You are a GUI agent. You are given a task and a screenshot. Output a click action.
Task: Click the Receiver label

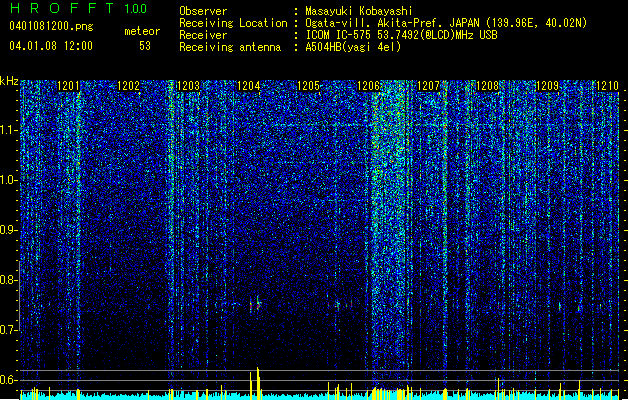pos(203,35)
